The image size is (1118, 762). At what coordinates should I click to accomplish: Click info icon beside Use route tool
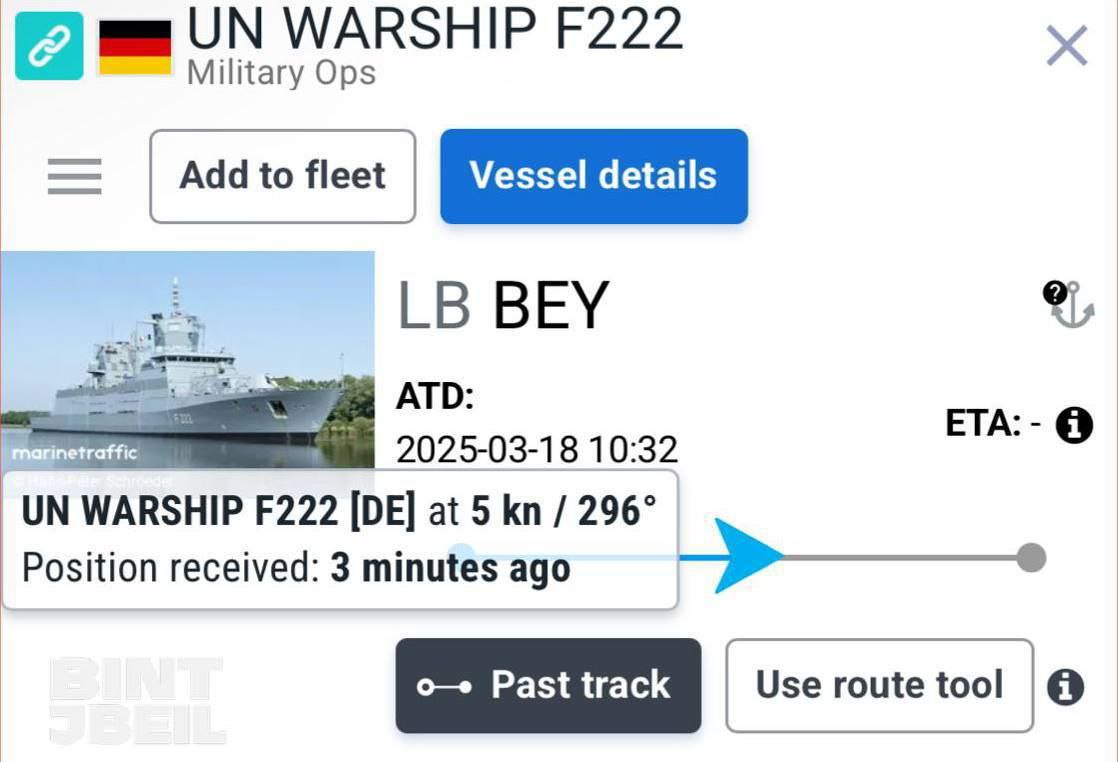click(1065, 687)
